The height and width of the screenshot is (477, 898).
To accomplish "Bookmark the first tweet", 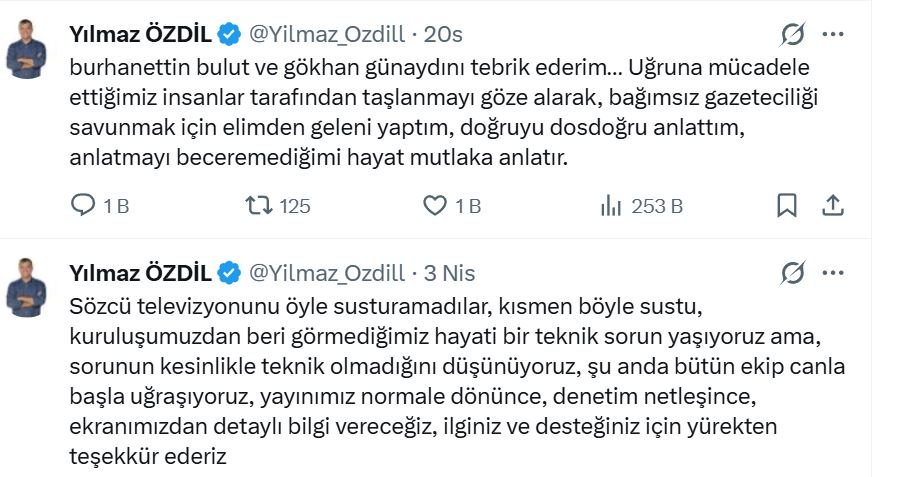I will point(787,206).
